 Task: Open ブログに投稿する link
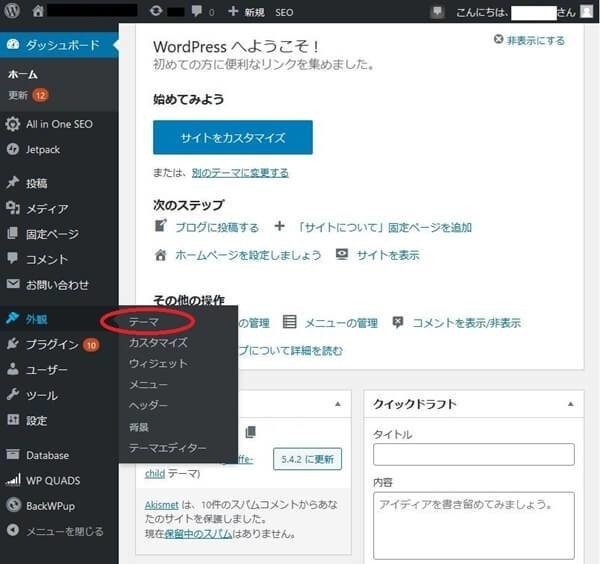217,228
